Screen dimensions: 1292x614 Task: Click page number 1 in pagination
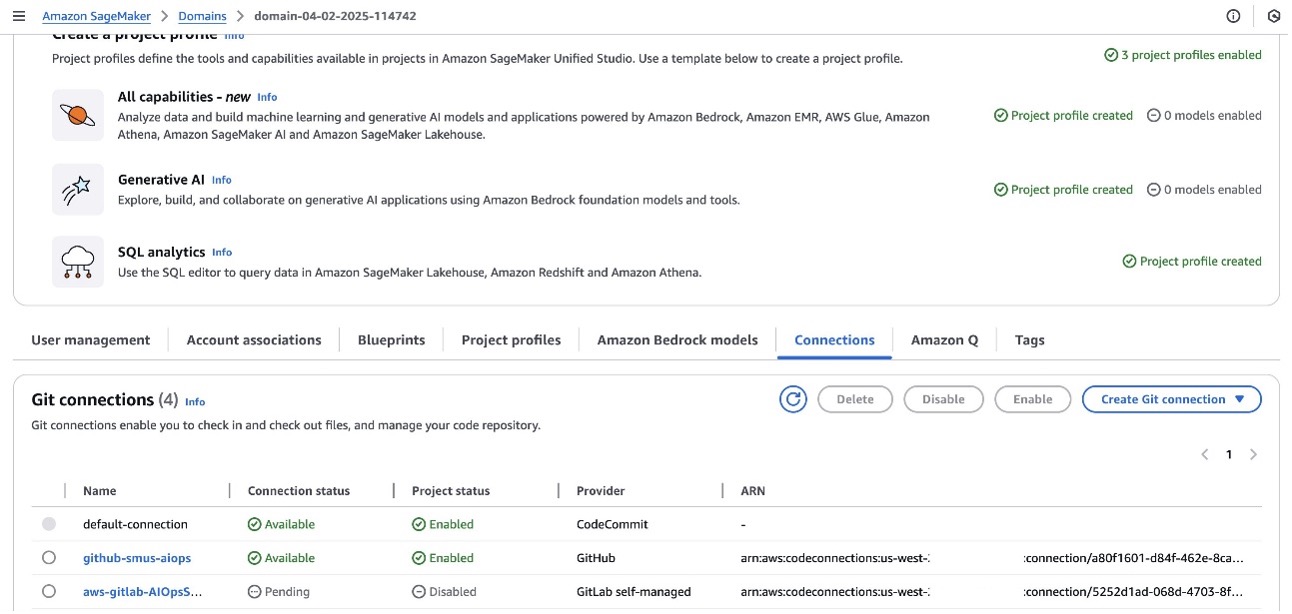coord(1229,454)
